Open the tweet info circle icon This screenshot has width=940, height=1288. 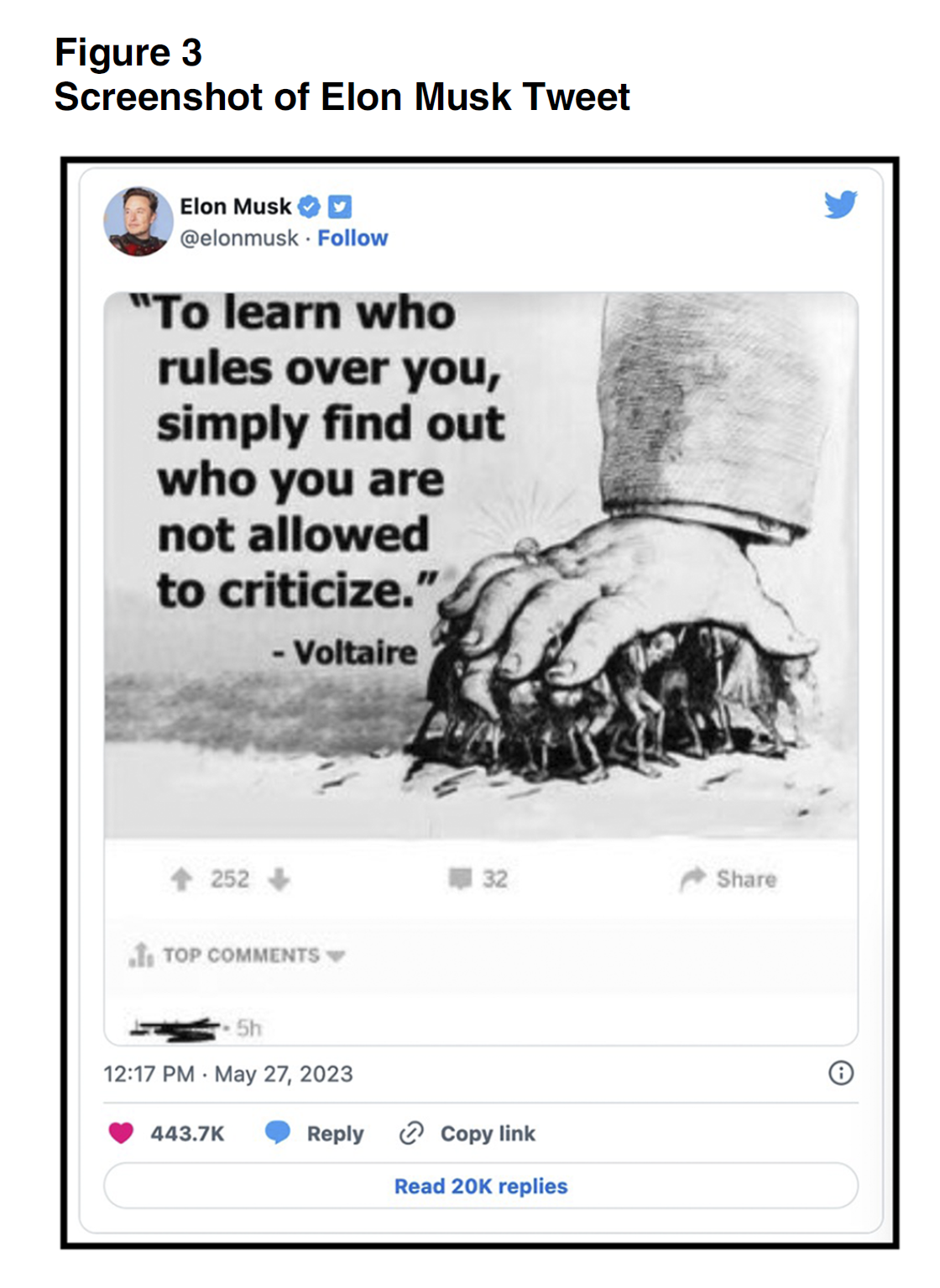point(840,1073)
